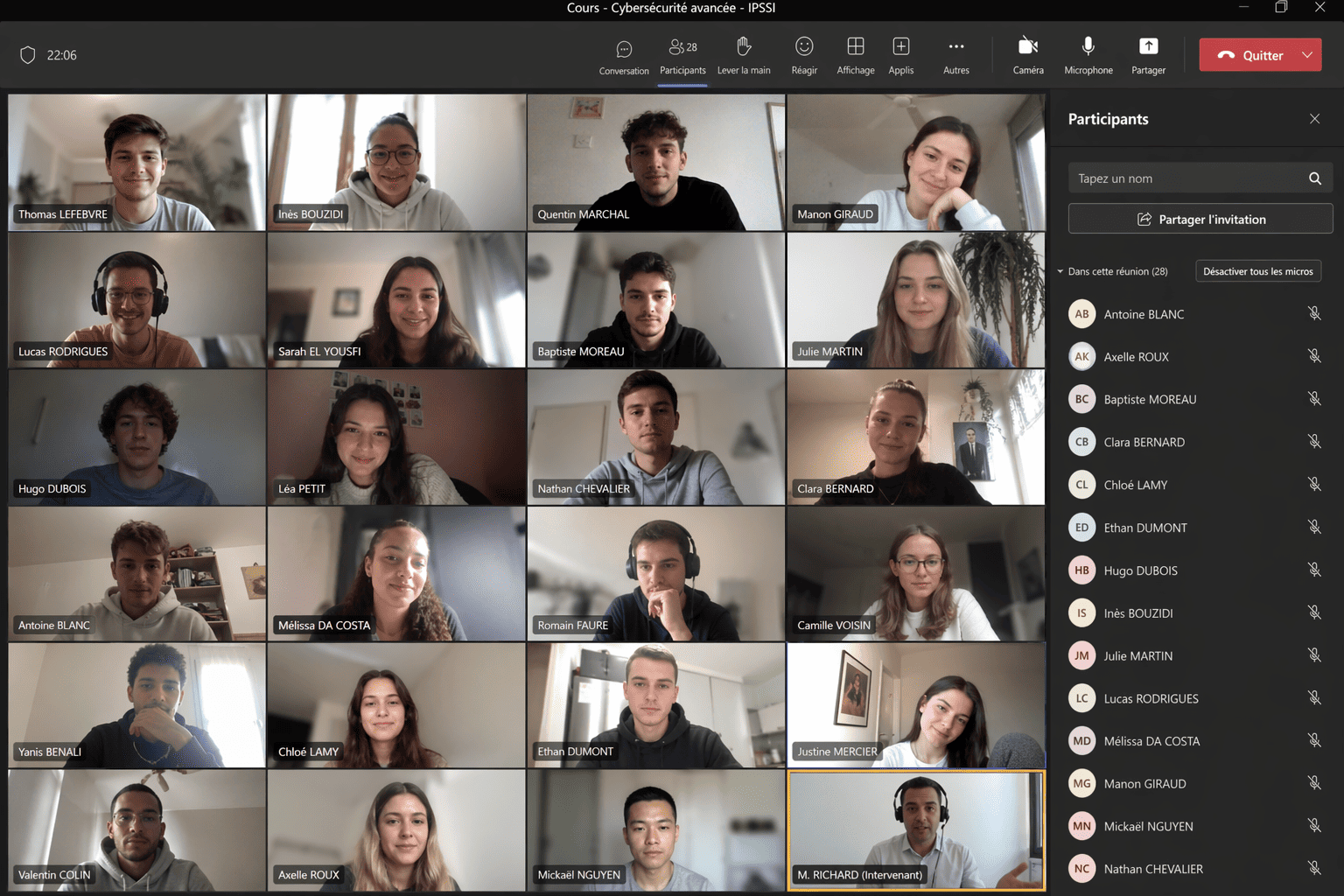Open the Autres more options menu

click(x=955, y=47)
